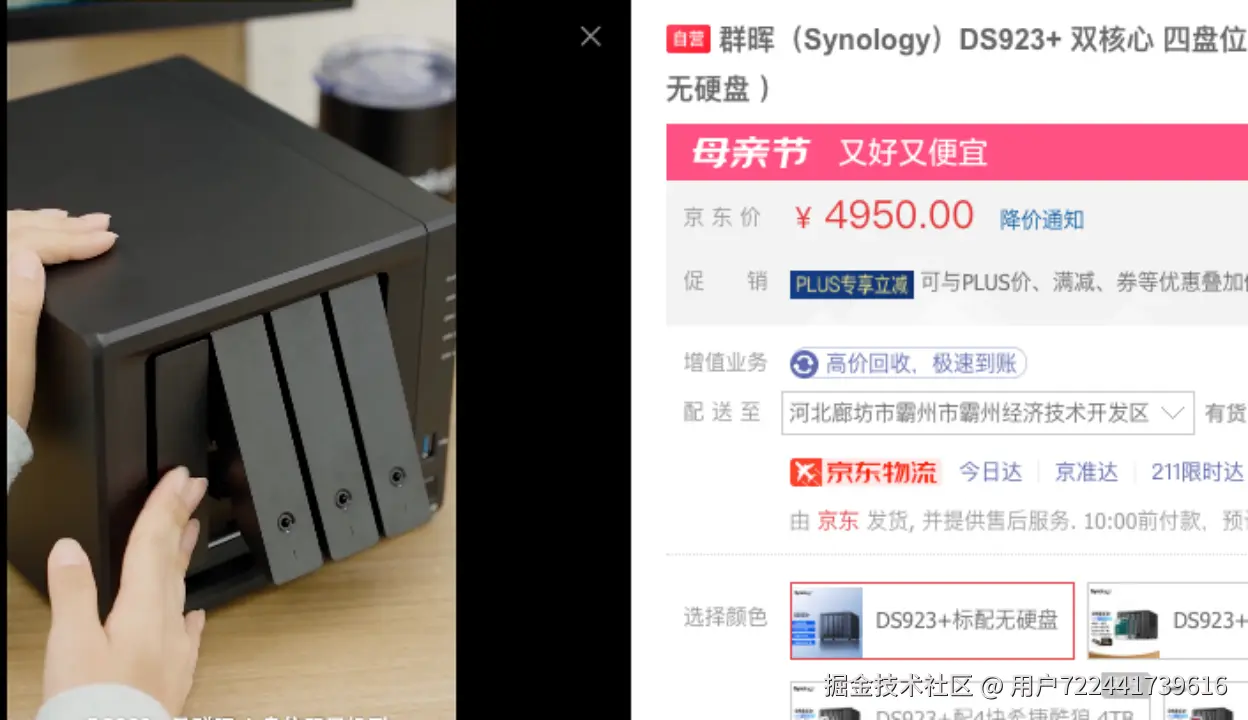Screen dimensions: 1248x720
Task: Click the 京东物流 logistics logo
Action: click(864, 472)
